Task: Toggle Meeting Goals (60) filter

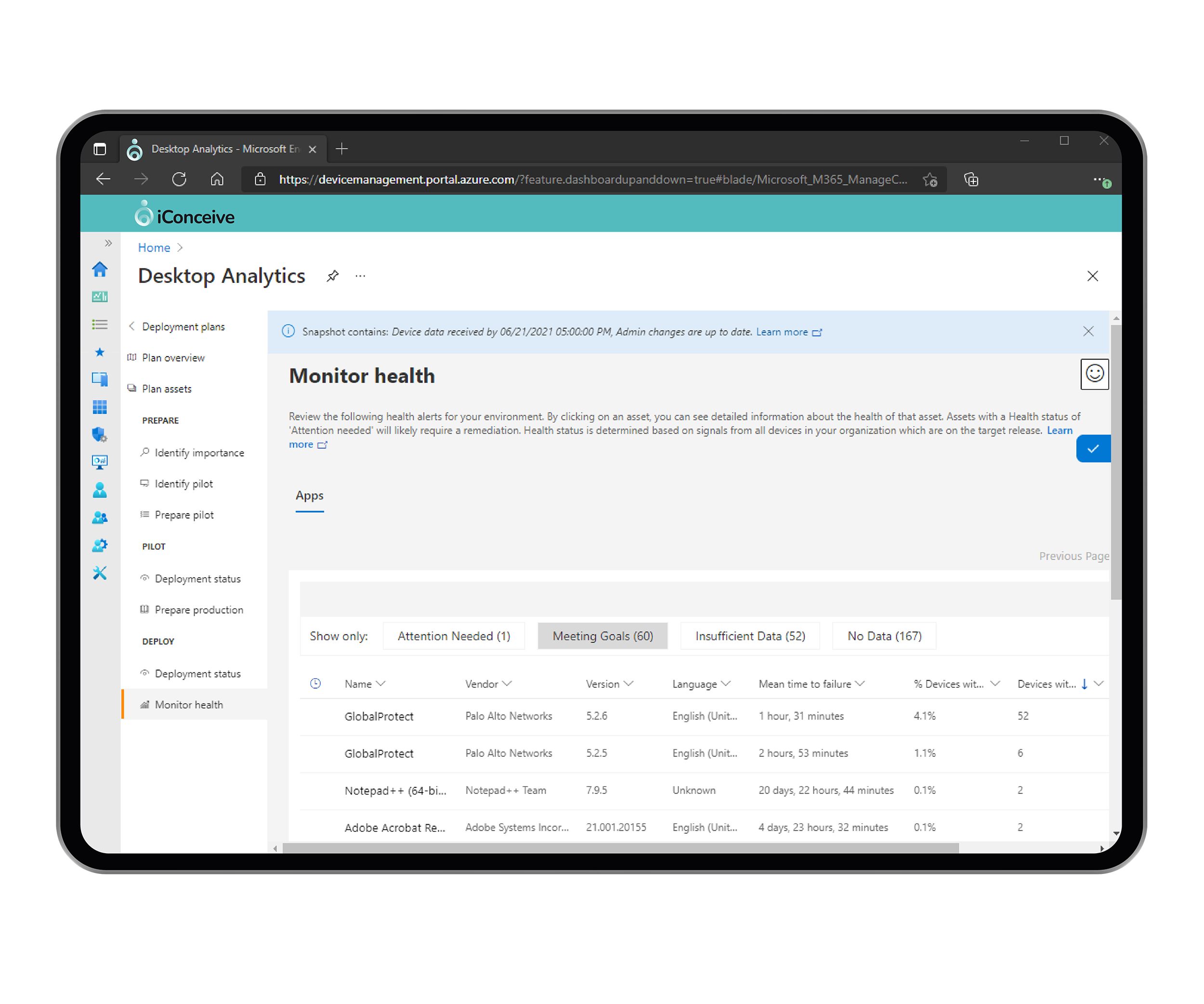Action: click(602, 636)
